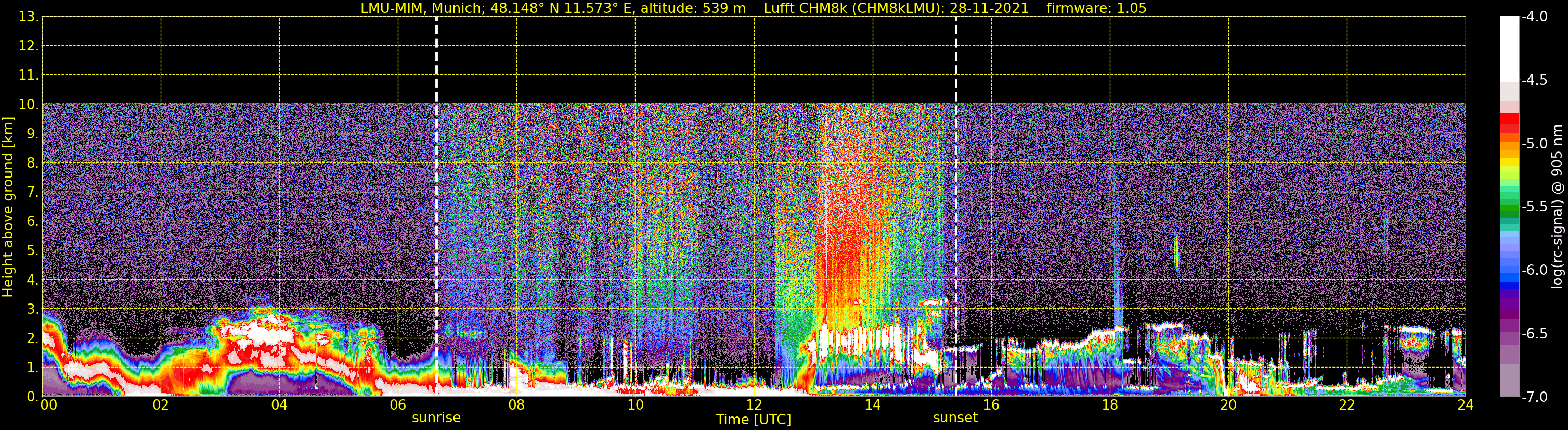This screenshot has width=1568, height=430.
Task: Click the white dashed sunset marker line
Action: [x=956, y=183]
